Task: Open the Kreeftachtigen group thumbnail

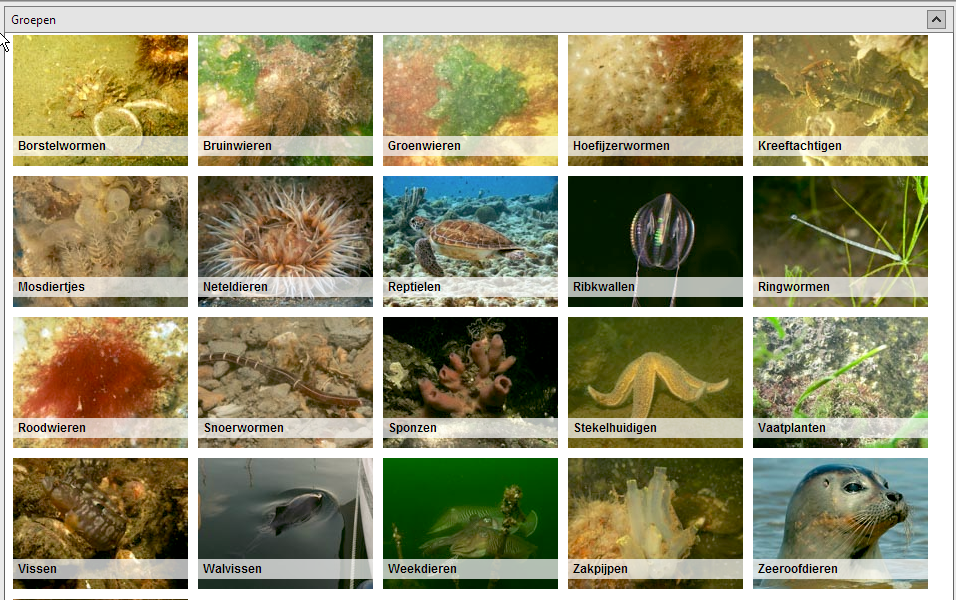Action: point(840,101)
